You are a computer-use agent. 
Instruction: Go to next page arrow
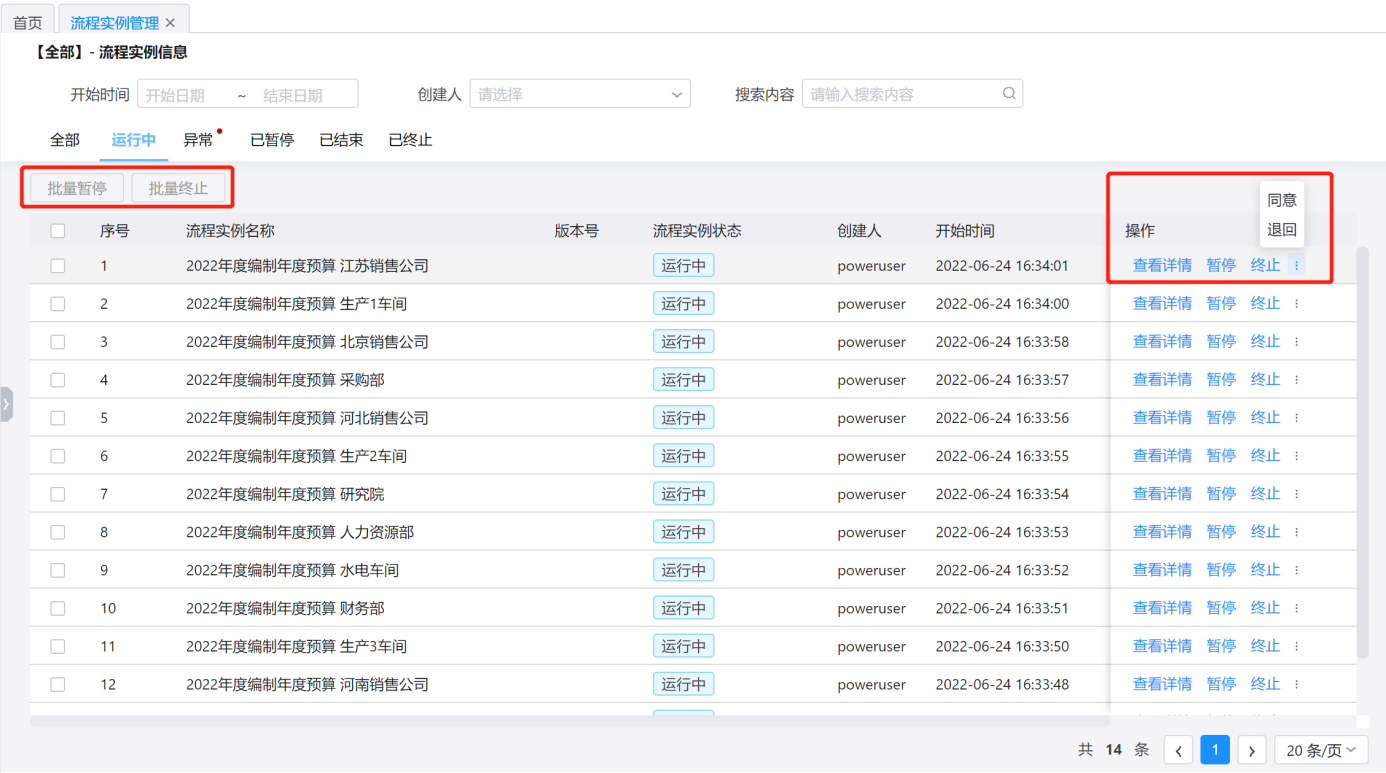coord(1251,750)
